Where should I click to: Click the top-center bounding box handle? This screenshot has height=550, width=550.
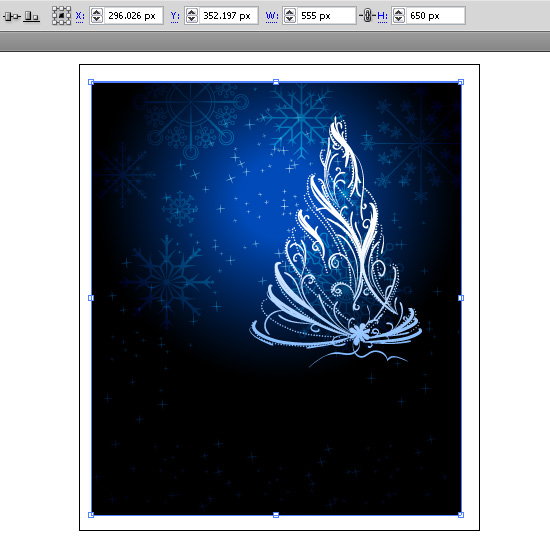(x=276, y=82)
